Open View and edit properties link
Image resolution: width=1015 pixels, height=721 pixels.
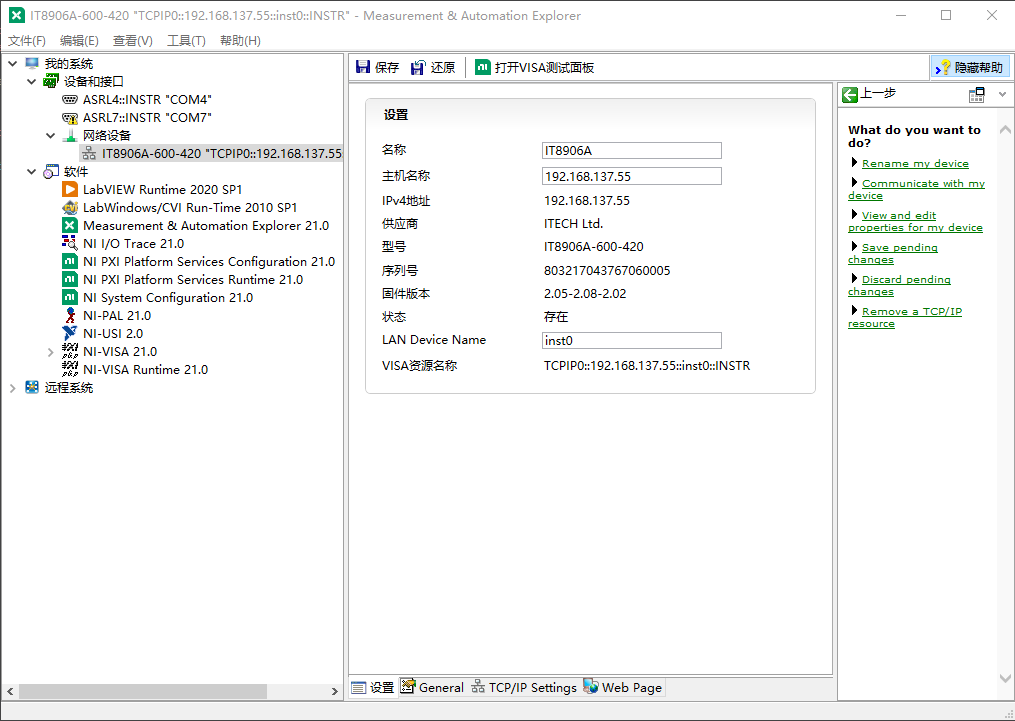pos(915,221)
